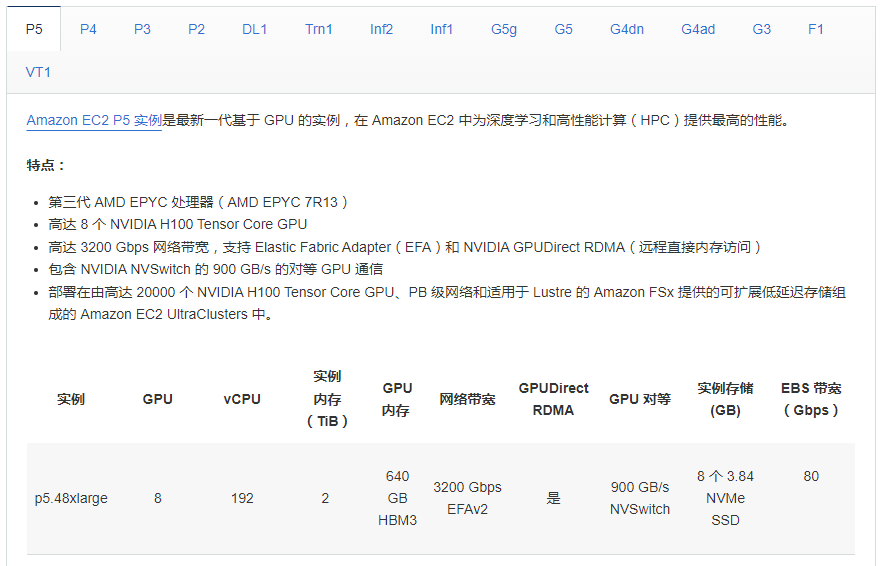
Task: Click the 特点： heading text
Action: pyautogui.click(x=45, y=165)
